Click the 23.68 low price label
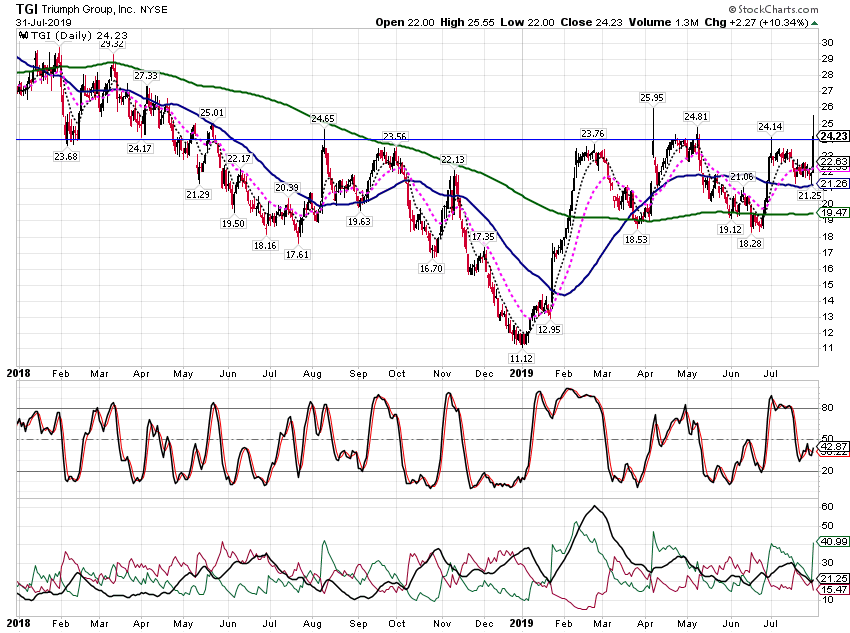Image resolution: width=850 pixels, height=633 pixels. point(66,157)
